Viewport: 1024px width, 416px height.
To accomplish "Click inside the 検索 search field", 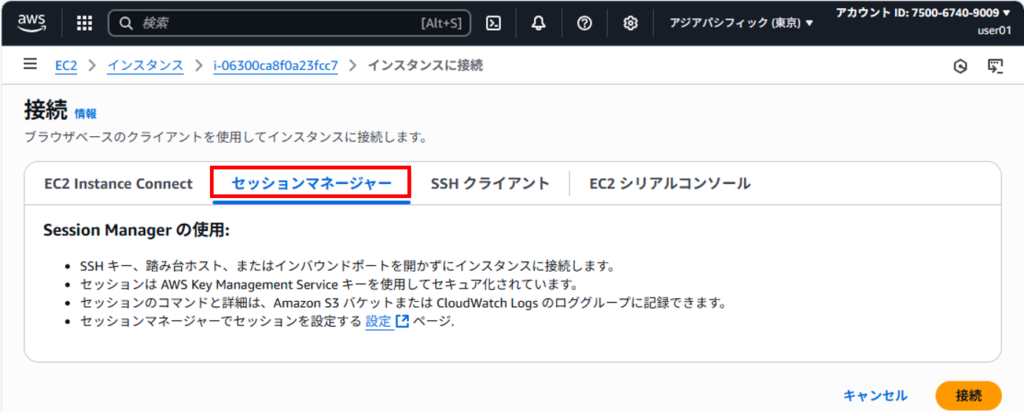I will tap(288, 24).
